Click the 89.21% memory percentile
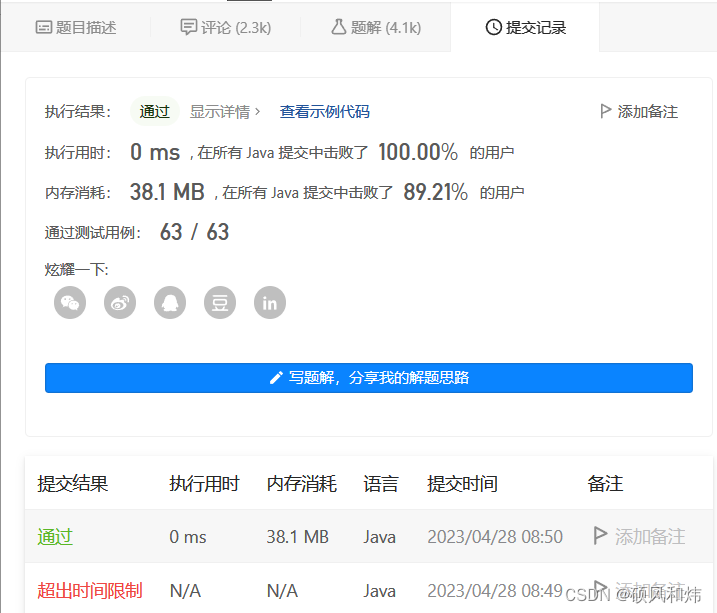 (435, 192)
